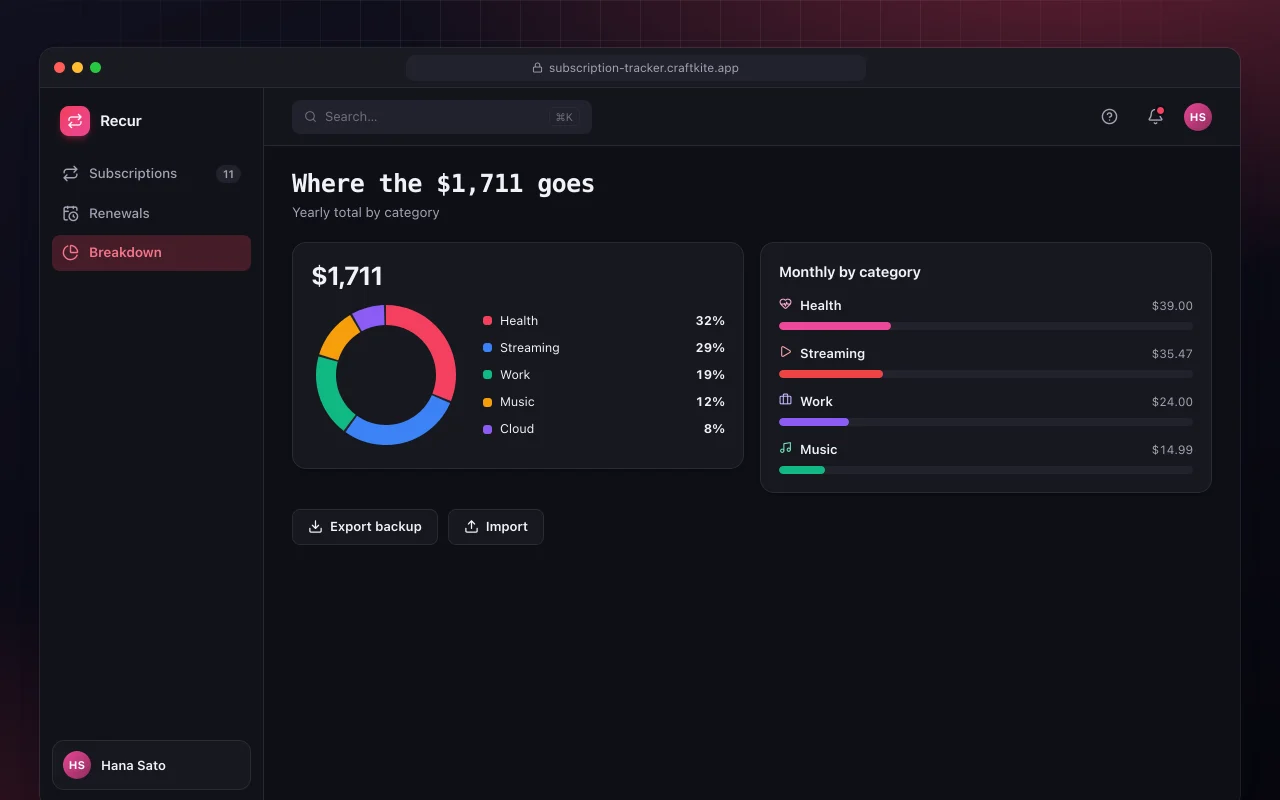Click the address bar URL subscription-tracker.craftkite.app
The image size is (1280, 800).
pyautogui.click(x=644, y=68)
